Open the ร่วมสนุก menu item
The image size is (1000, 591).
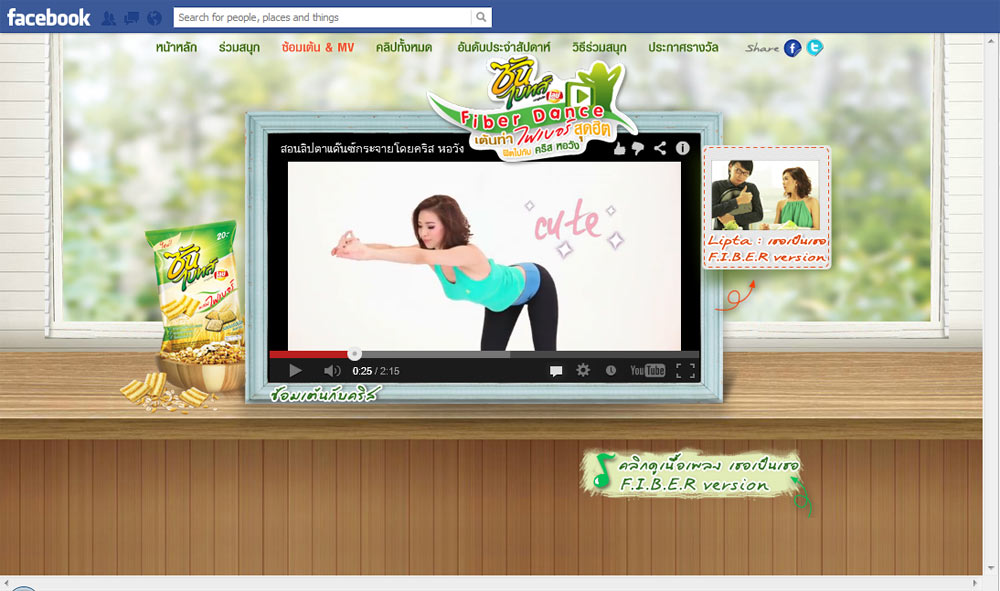pyautogui.click(x=239, y=47)
